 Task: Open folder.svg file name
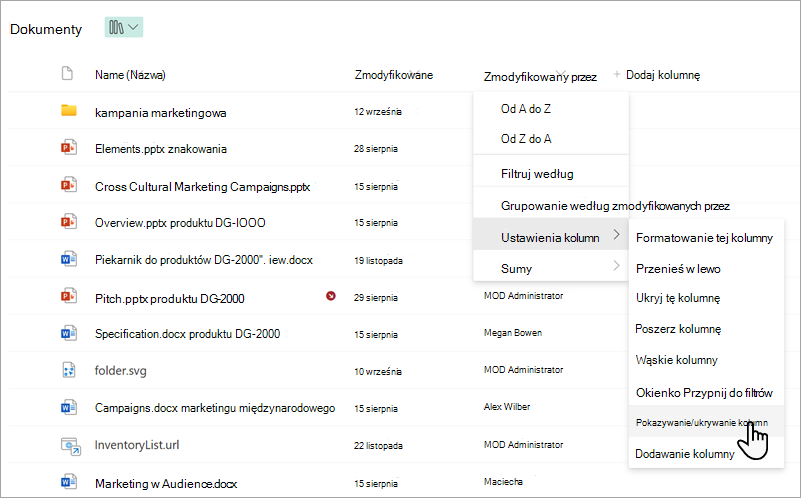pos(121,371)
